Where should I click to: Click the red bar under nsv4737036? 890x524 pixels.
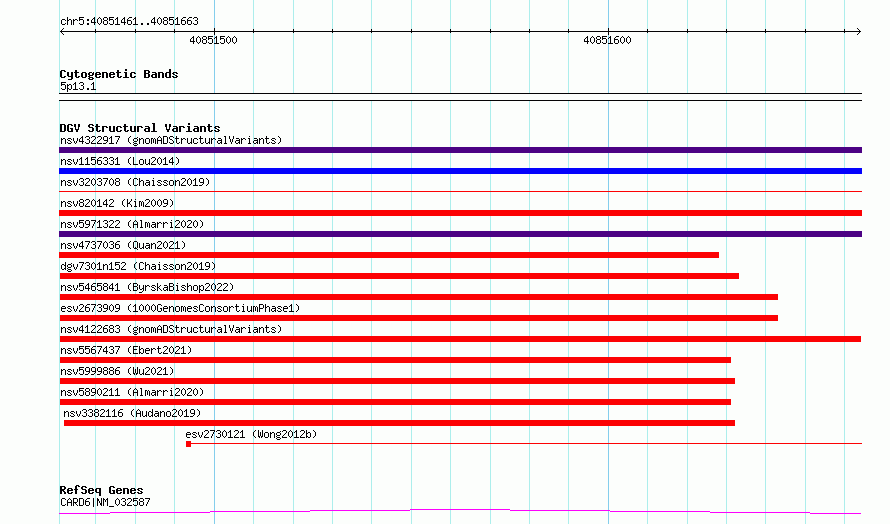coord(389,255)
